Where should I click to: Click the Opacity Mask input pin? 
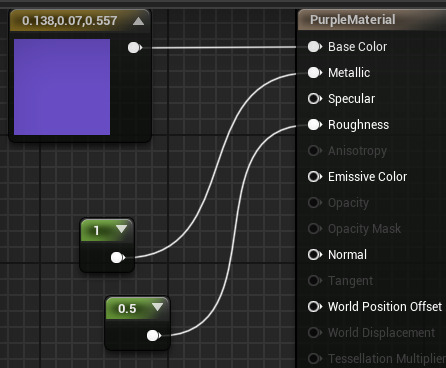pos(315,229)
